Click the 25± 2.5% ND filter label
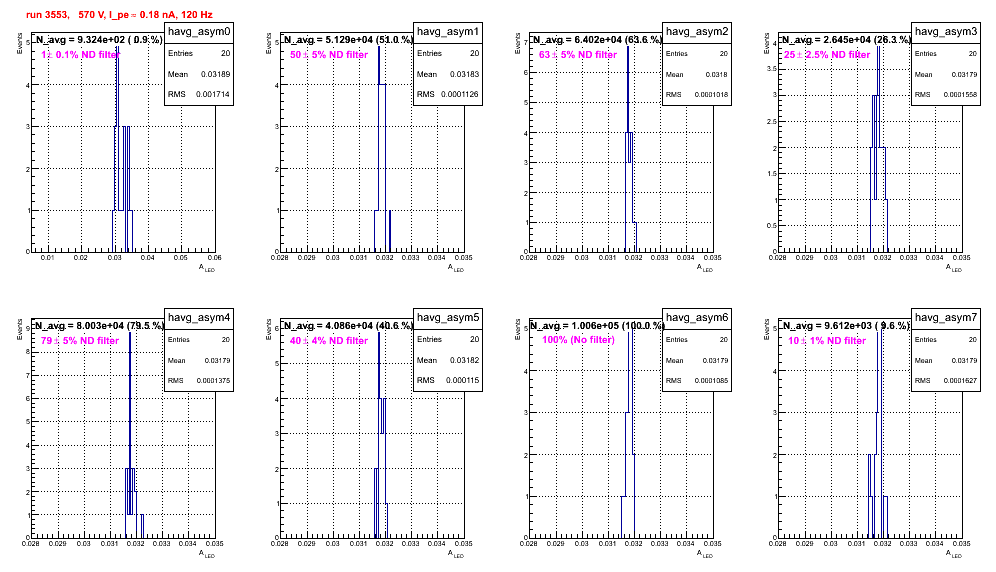 pos(827,55)
